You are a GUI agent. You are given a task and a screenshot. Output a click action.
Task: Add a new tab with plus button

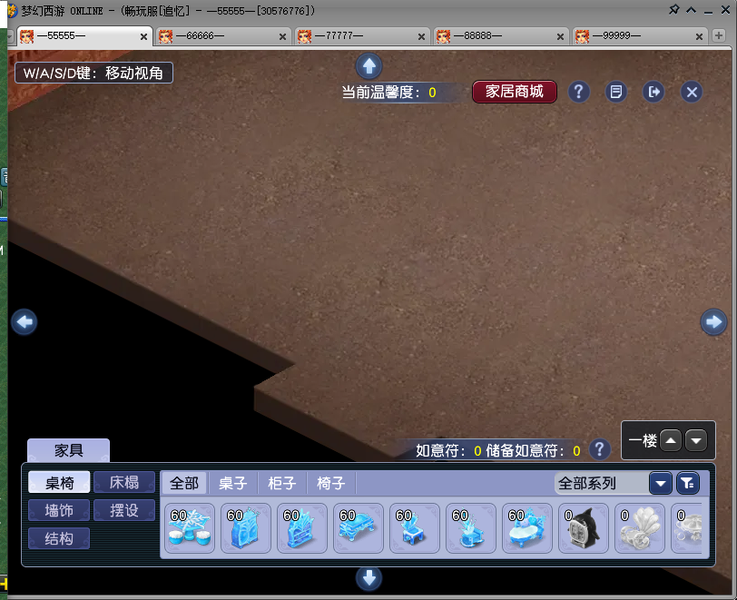click(x=718, y=36)
